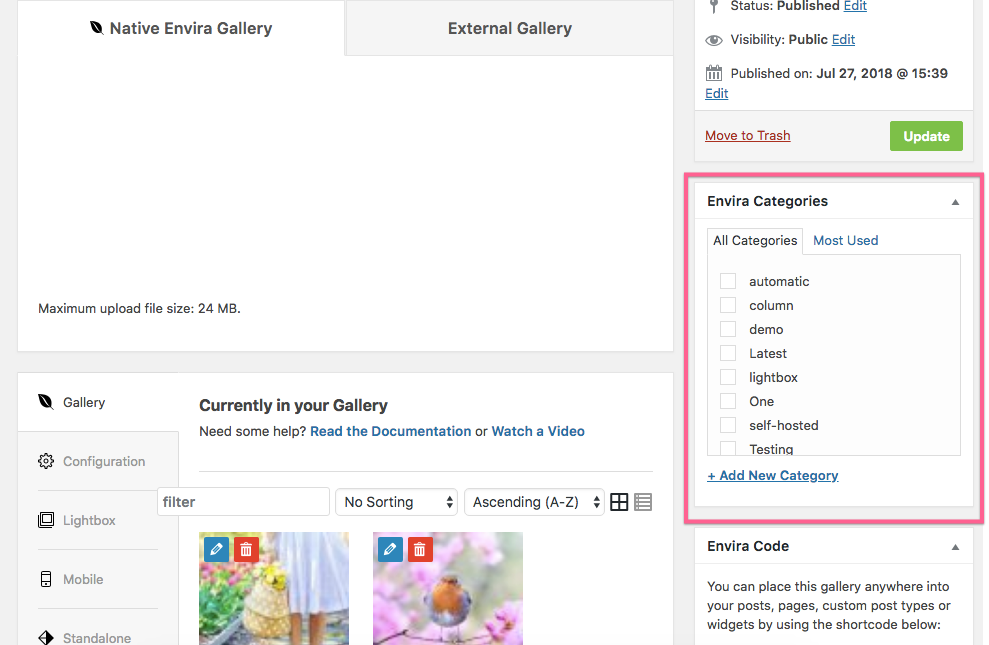Switch to grid view layout icon
This screenshot has height=645, width=989.
click(619, 502)
